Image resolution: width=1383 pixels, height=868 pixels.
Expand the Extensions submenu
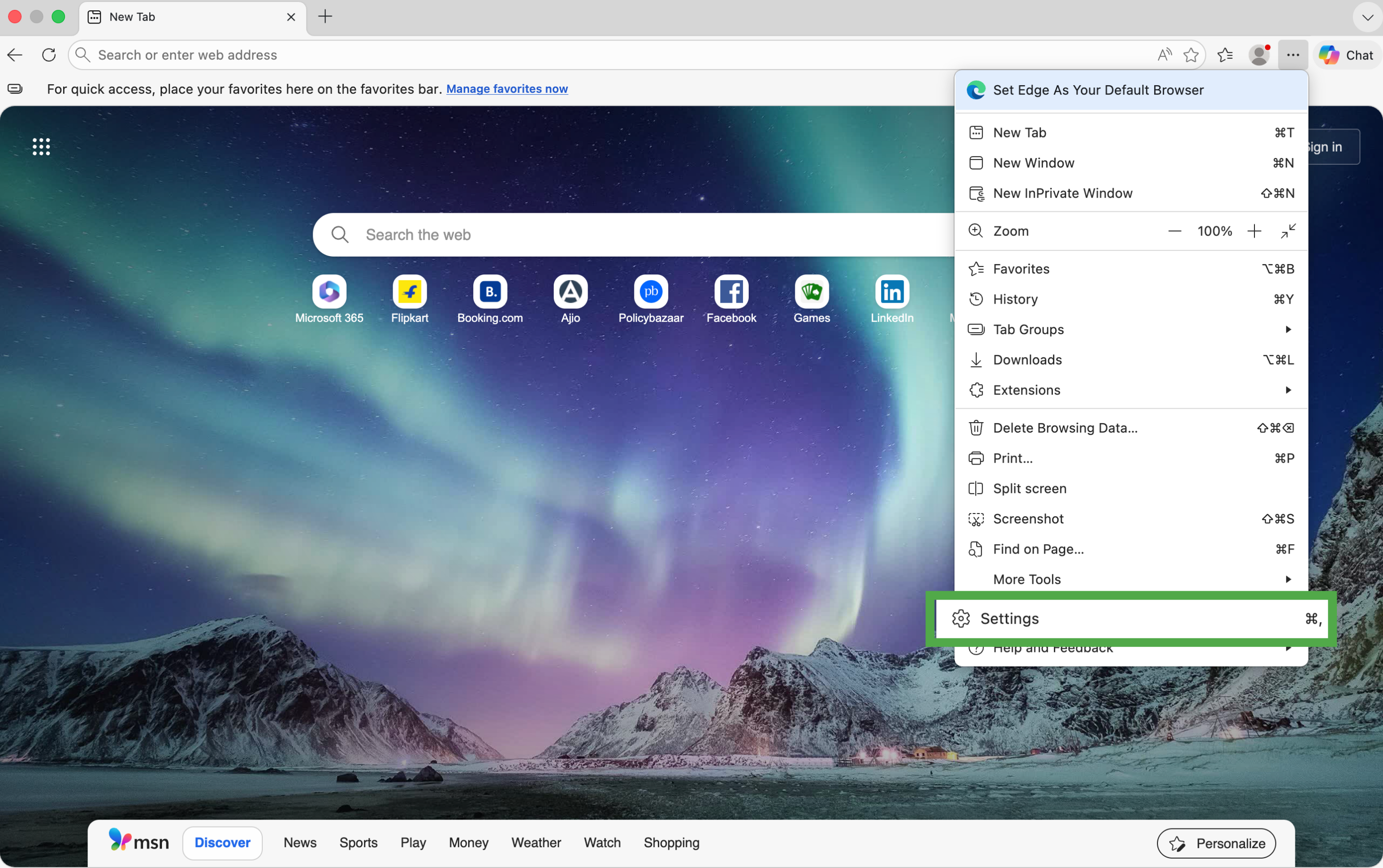click(1131, 390)
